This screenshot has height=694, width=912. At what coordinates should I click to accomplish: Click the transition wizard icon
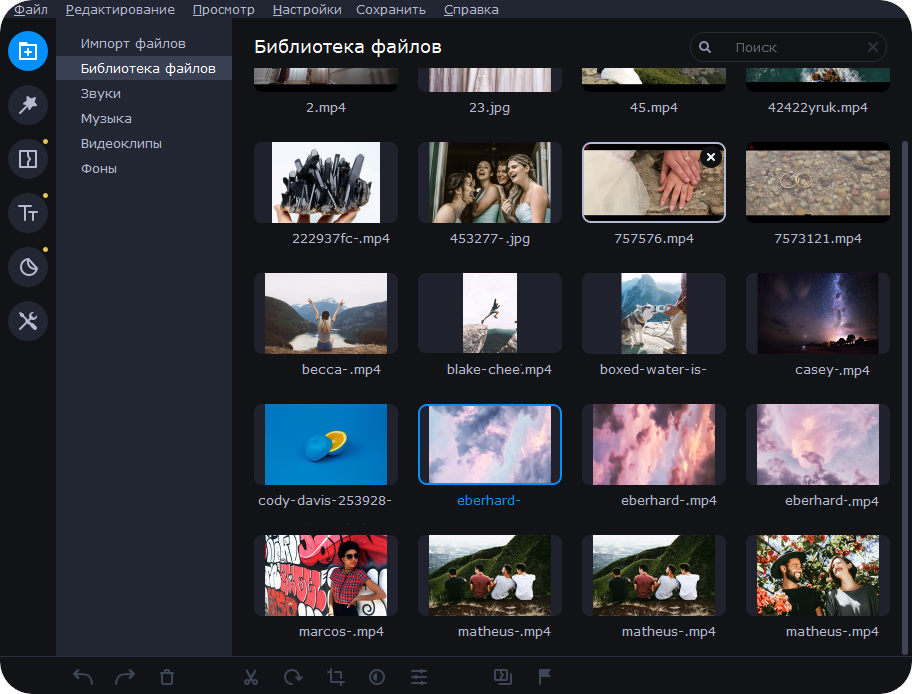pyautogui.click(x=503, y=677)
